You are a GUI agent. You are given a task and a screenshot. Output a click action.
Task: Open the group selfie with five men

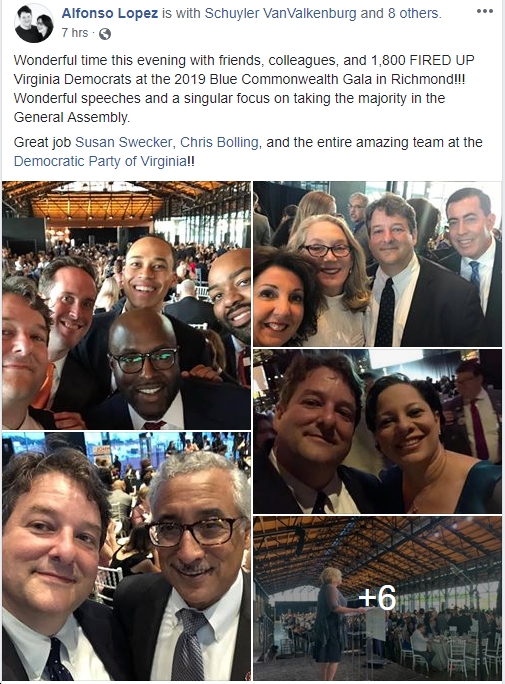click(x=126, y=305)
